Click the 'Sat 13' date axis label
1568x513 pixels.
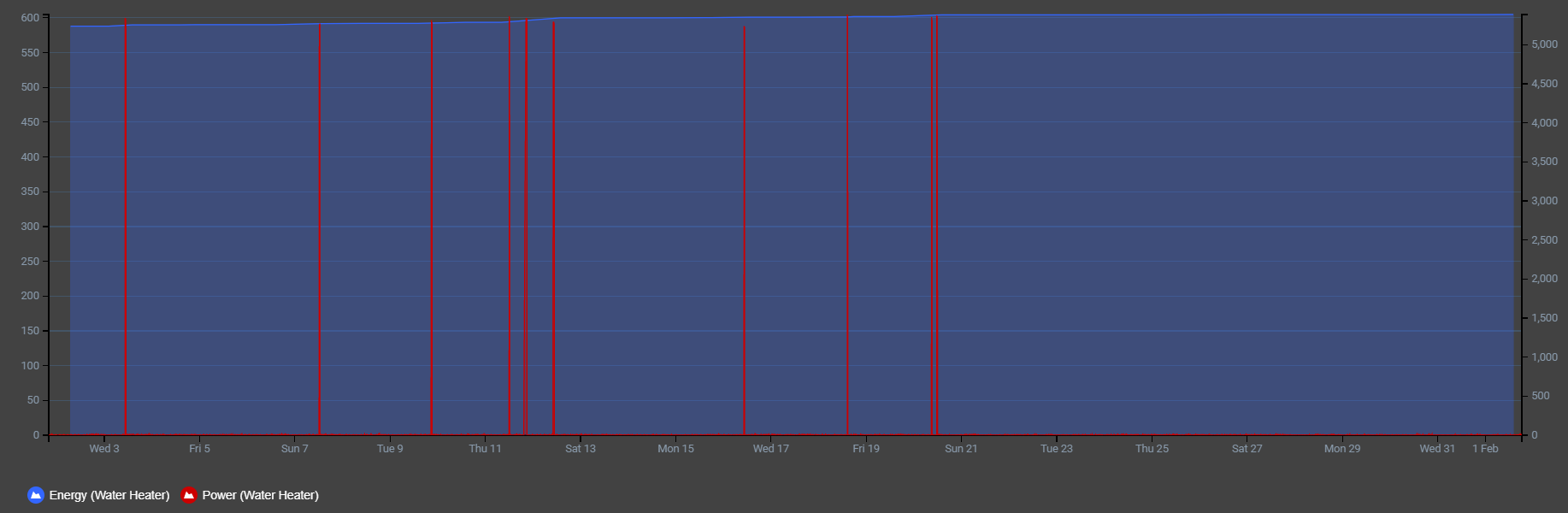click(581, 449)
